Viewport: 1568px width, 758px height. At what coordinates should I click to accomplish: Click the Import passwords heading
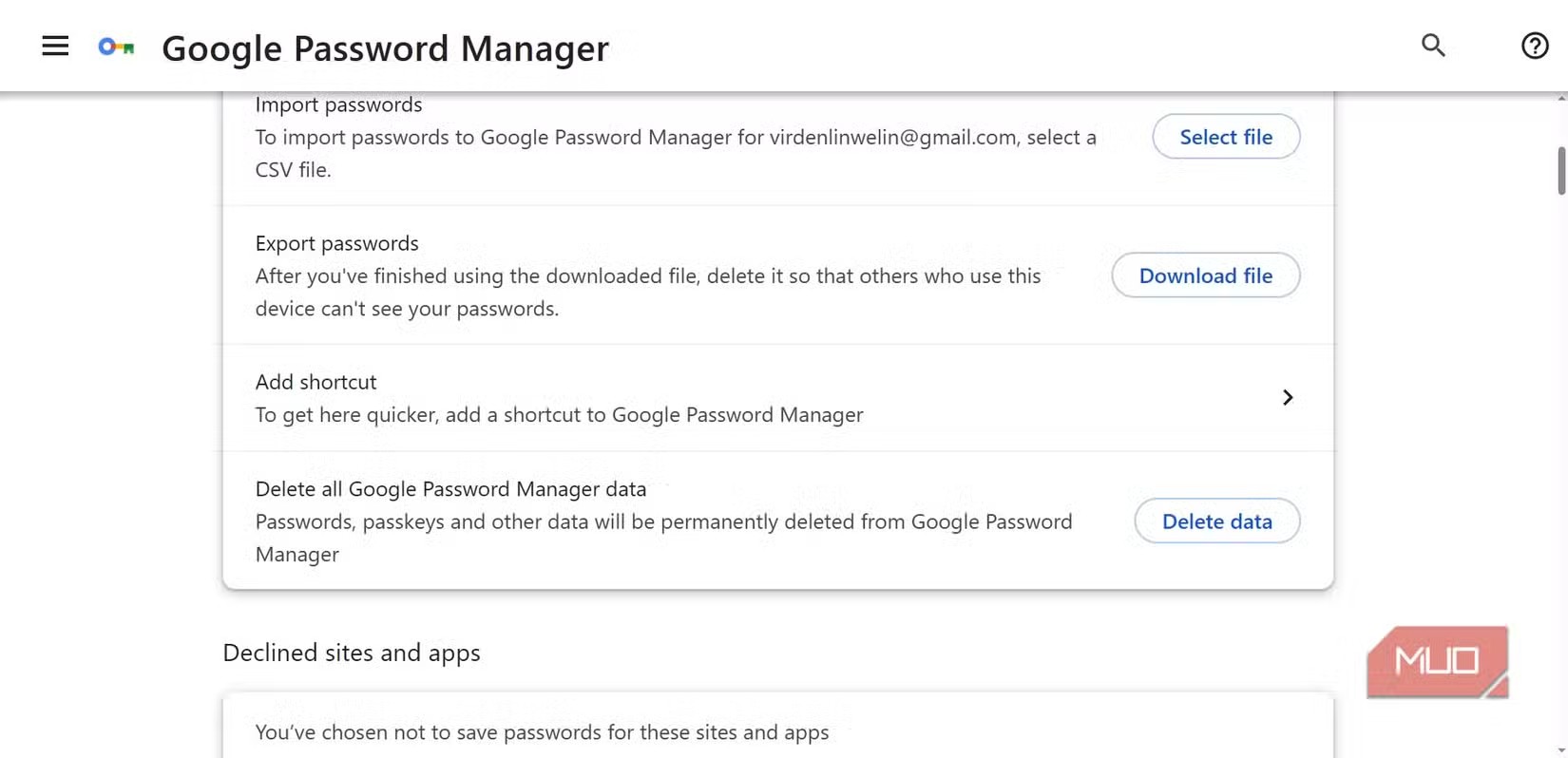pyautogui.click(x=338, y=104)
